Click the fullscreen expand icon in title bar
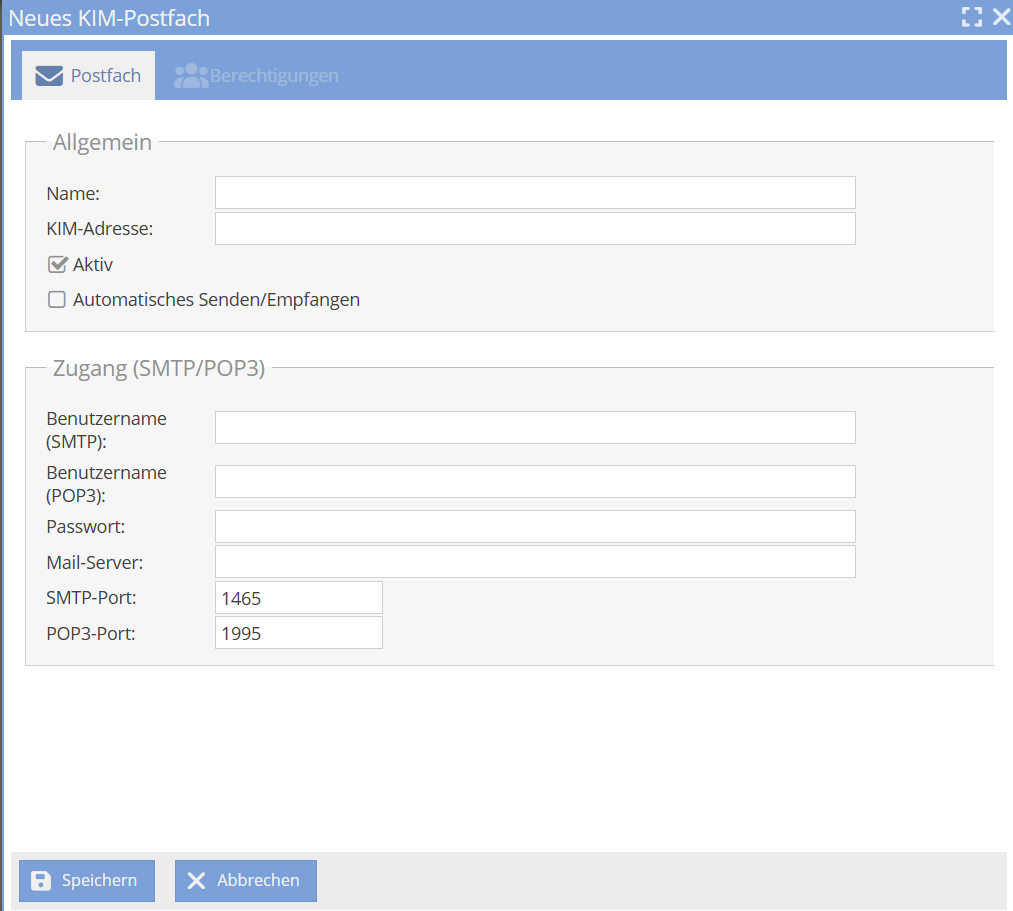 [x=972, y=17]
